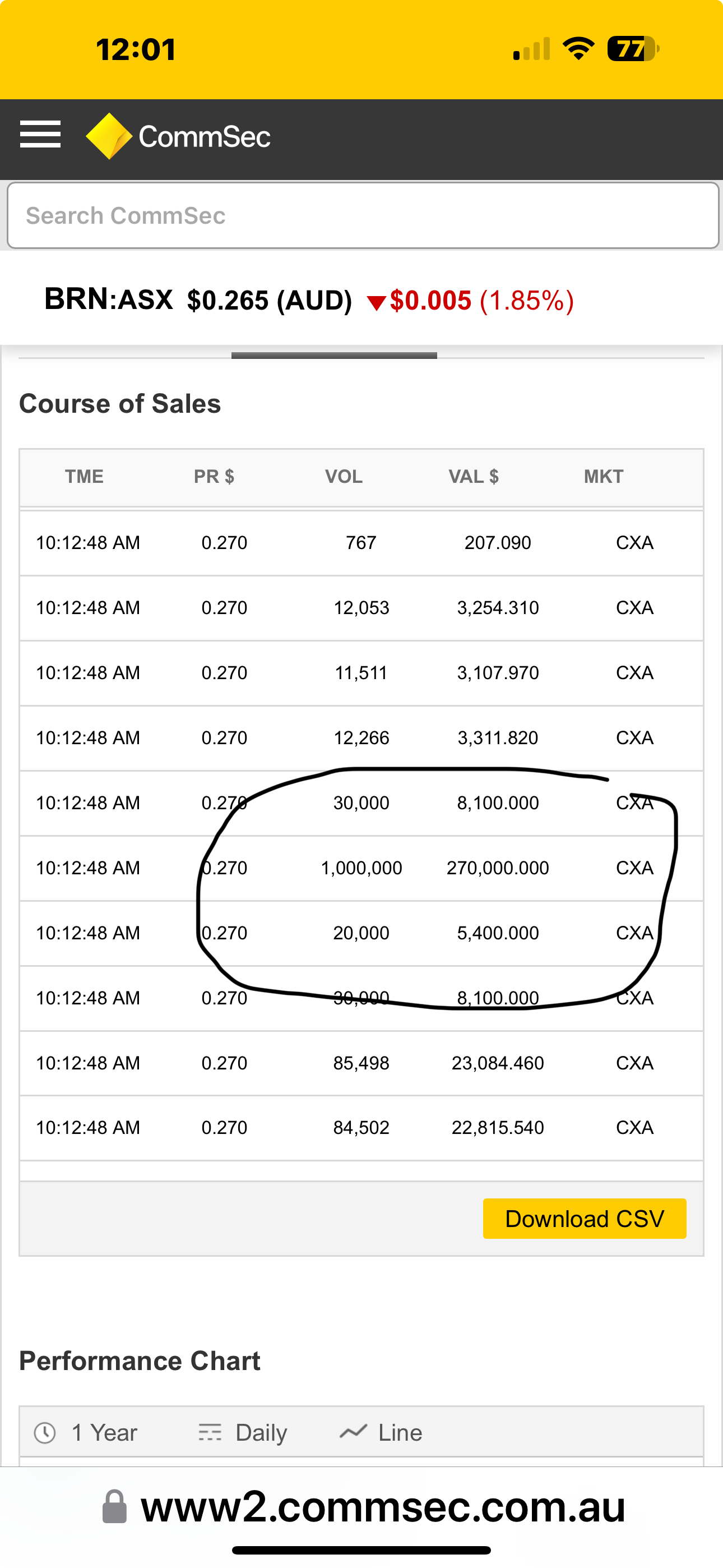The height and width of the screenshot is (1568, 723).
Task: Click the clock icon next to 1 Year
Action: pyautogui.click(x=45, y=1432)
